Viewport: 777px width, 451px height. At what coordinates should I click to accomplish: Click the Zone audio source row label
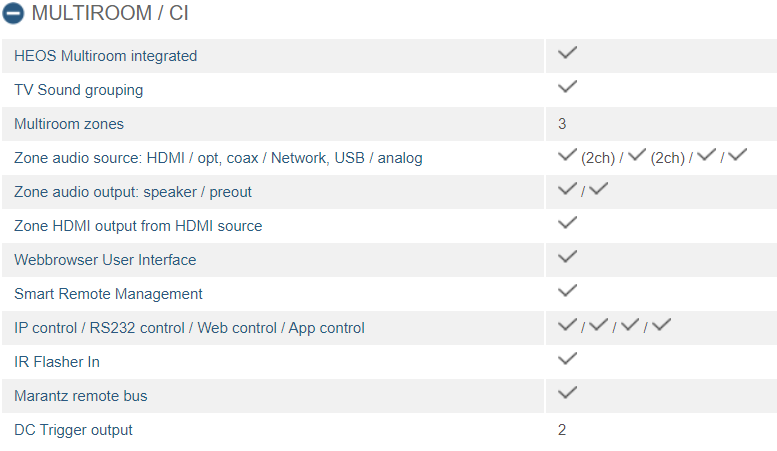pyautogui.click(x=218, y=158)
